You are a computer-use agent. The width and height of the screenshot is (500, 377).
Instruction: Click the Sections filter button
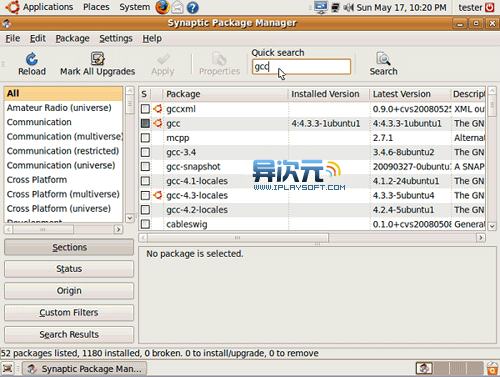pyautogui.click(x=69, y=247)
